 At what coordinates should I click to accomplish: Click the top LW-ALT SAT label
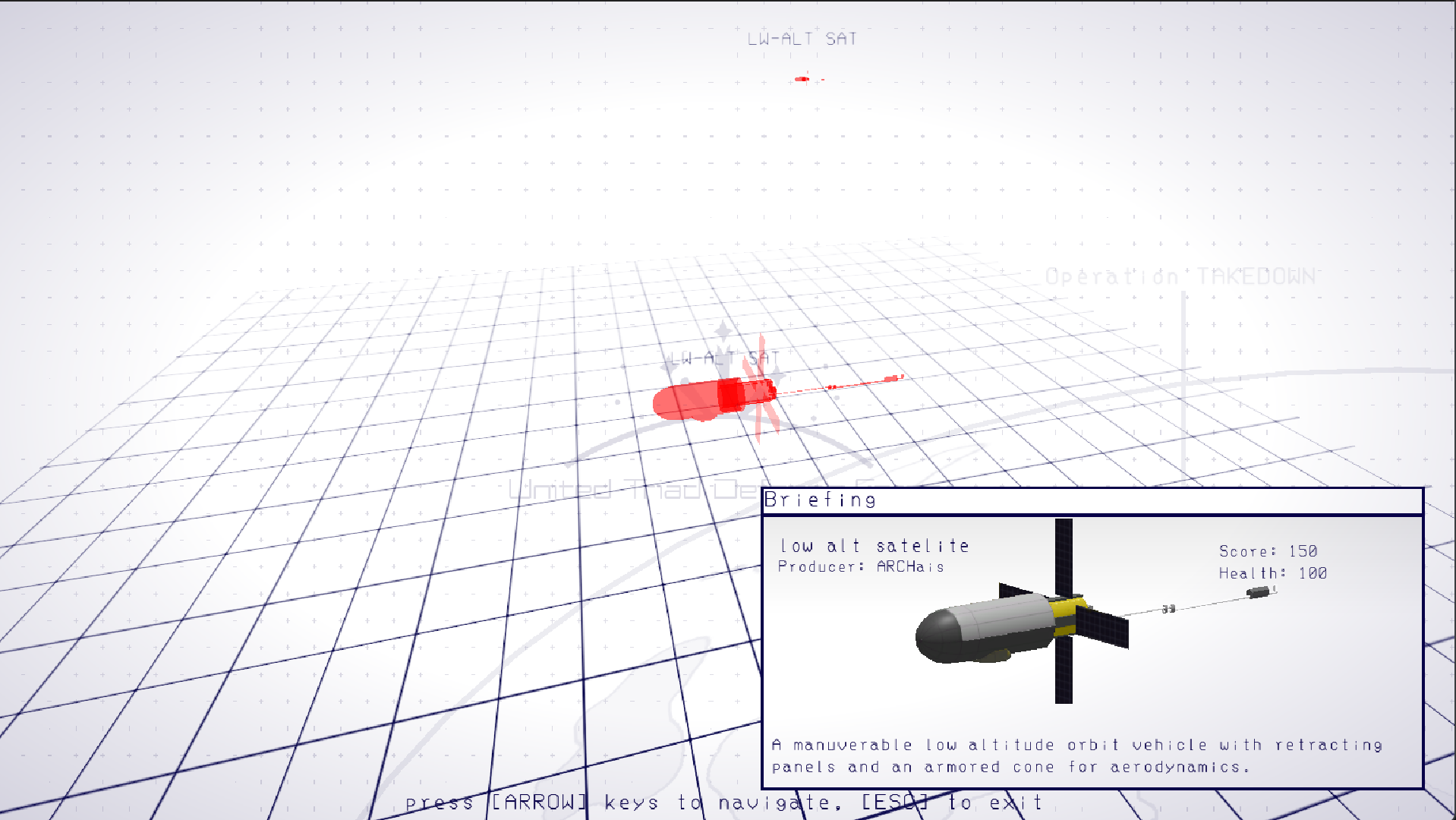click(802, 39)
